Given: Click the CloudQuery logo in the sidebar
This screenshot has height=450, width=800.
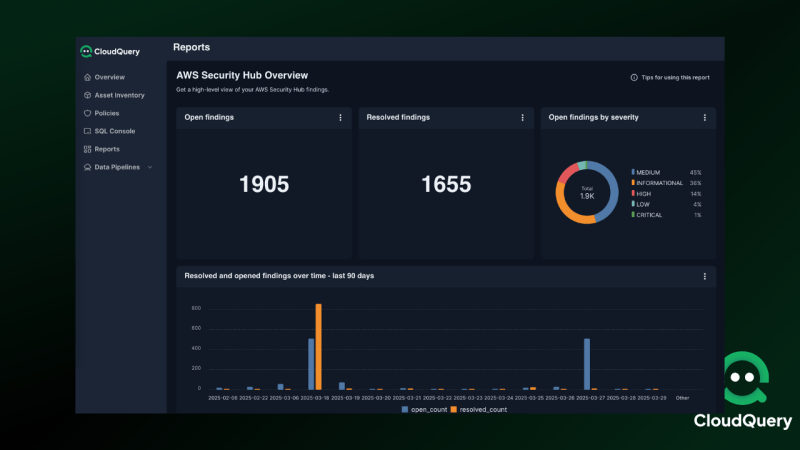Looking at the screenshot, I should click(110, 52).
